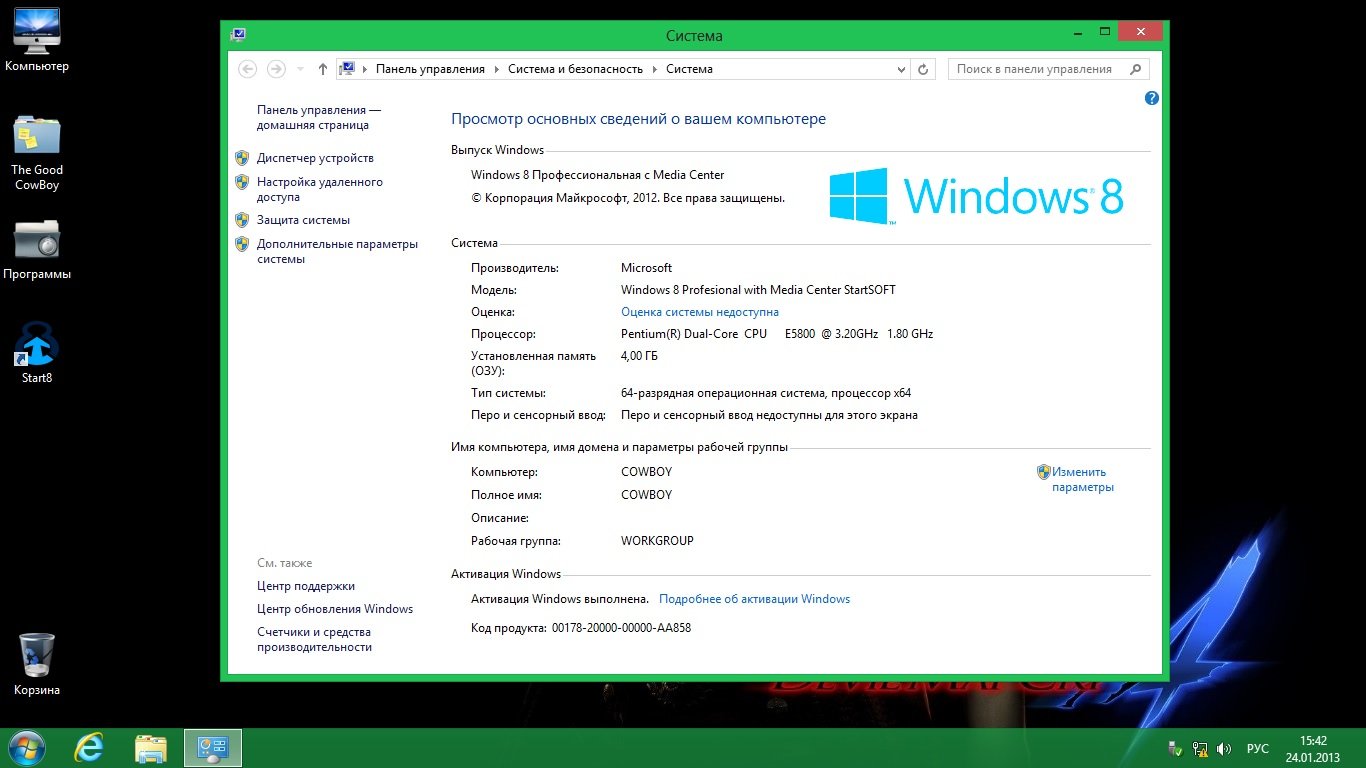Click the computer icon in address bar
The image size is (1366, 768).
pos(347,69)
